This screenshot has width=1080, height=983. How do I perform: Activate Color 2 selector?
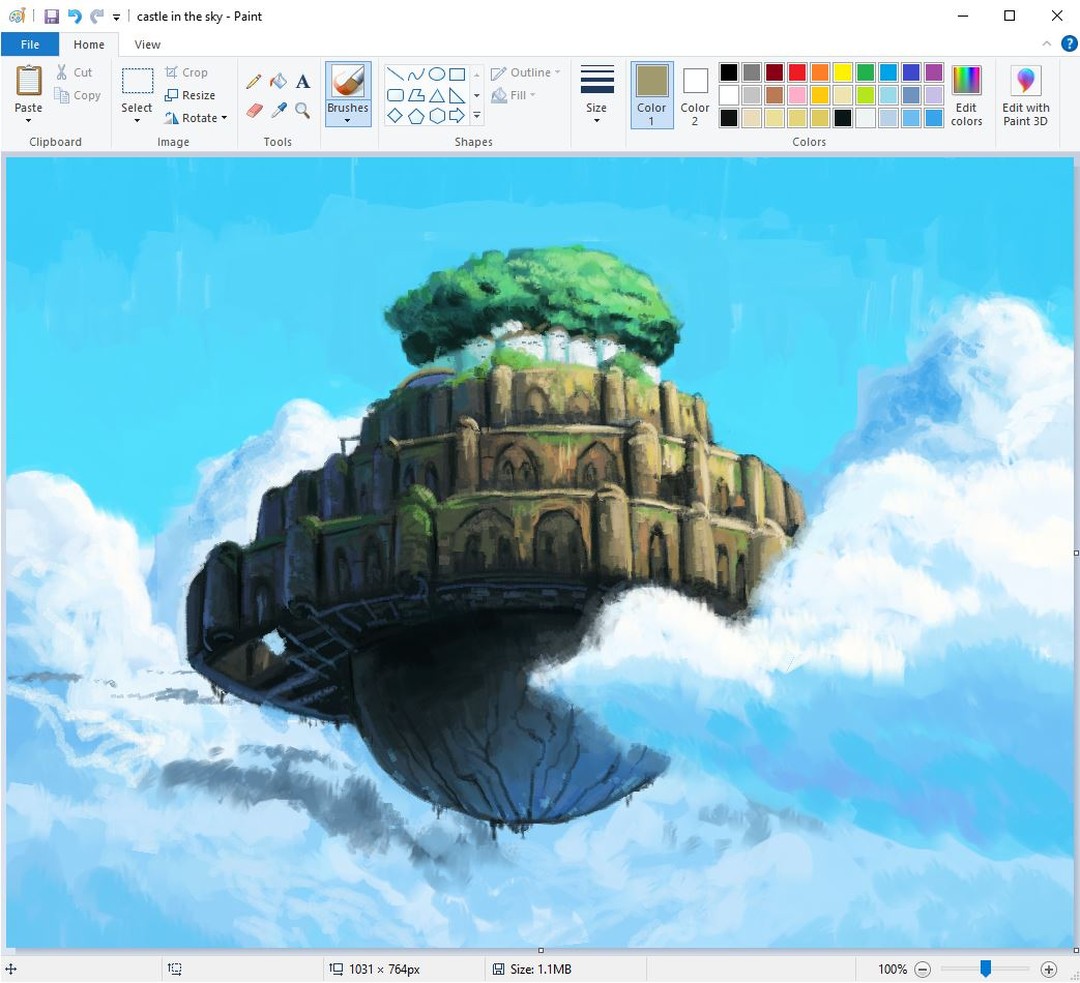click(x=695, y=95)
